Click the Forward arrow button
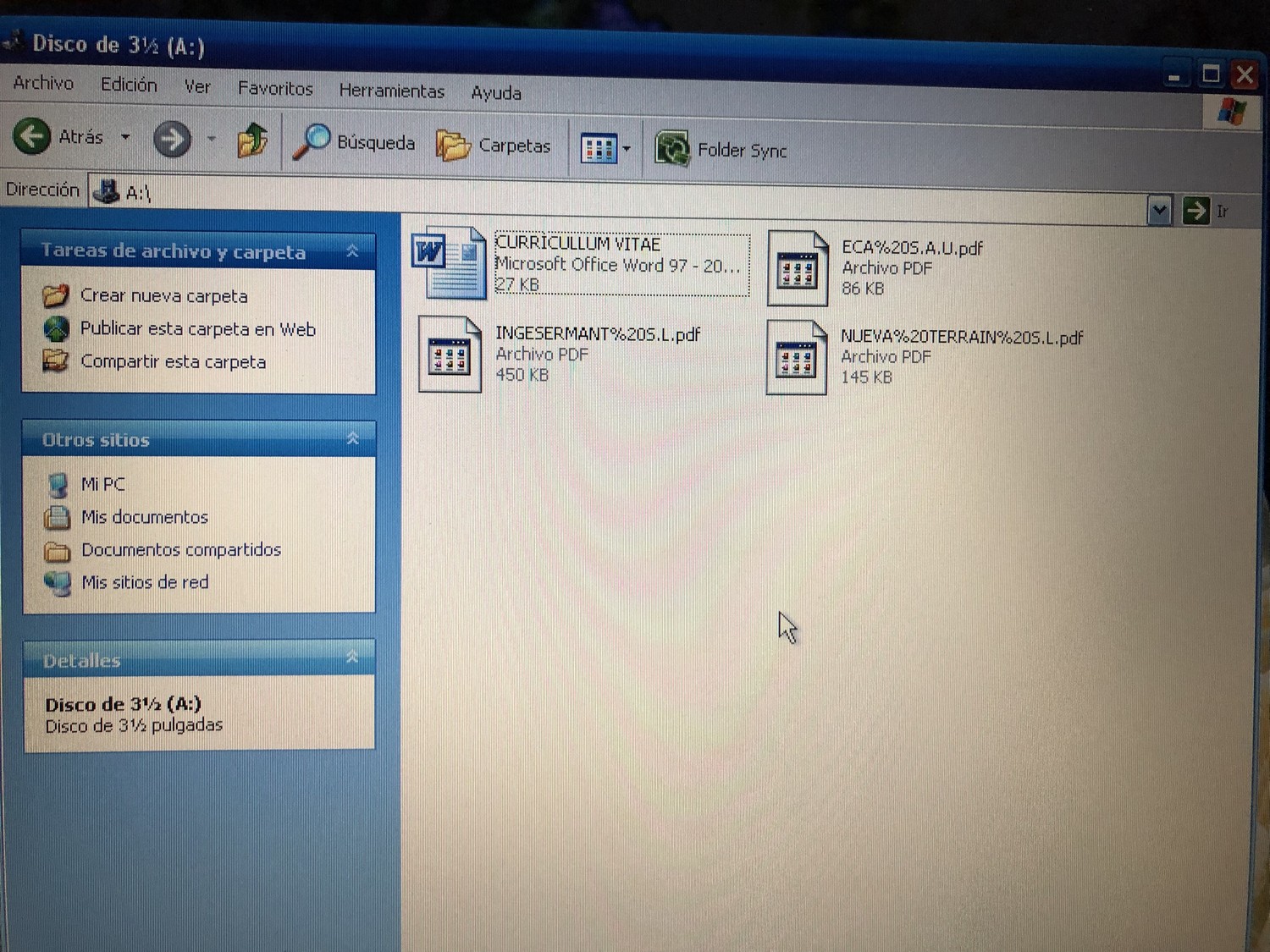 click(172, 139)
